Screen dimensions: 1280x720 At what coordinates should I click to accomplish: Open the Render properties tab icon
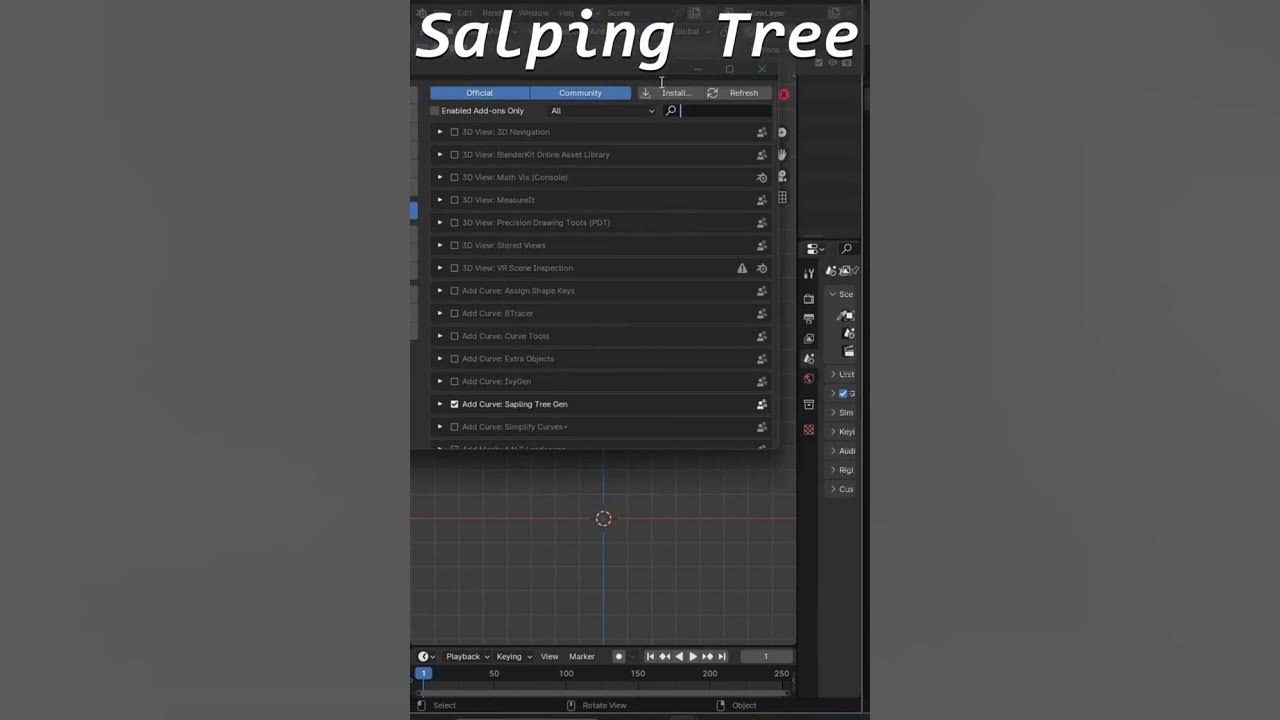[809, 299]
